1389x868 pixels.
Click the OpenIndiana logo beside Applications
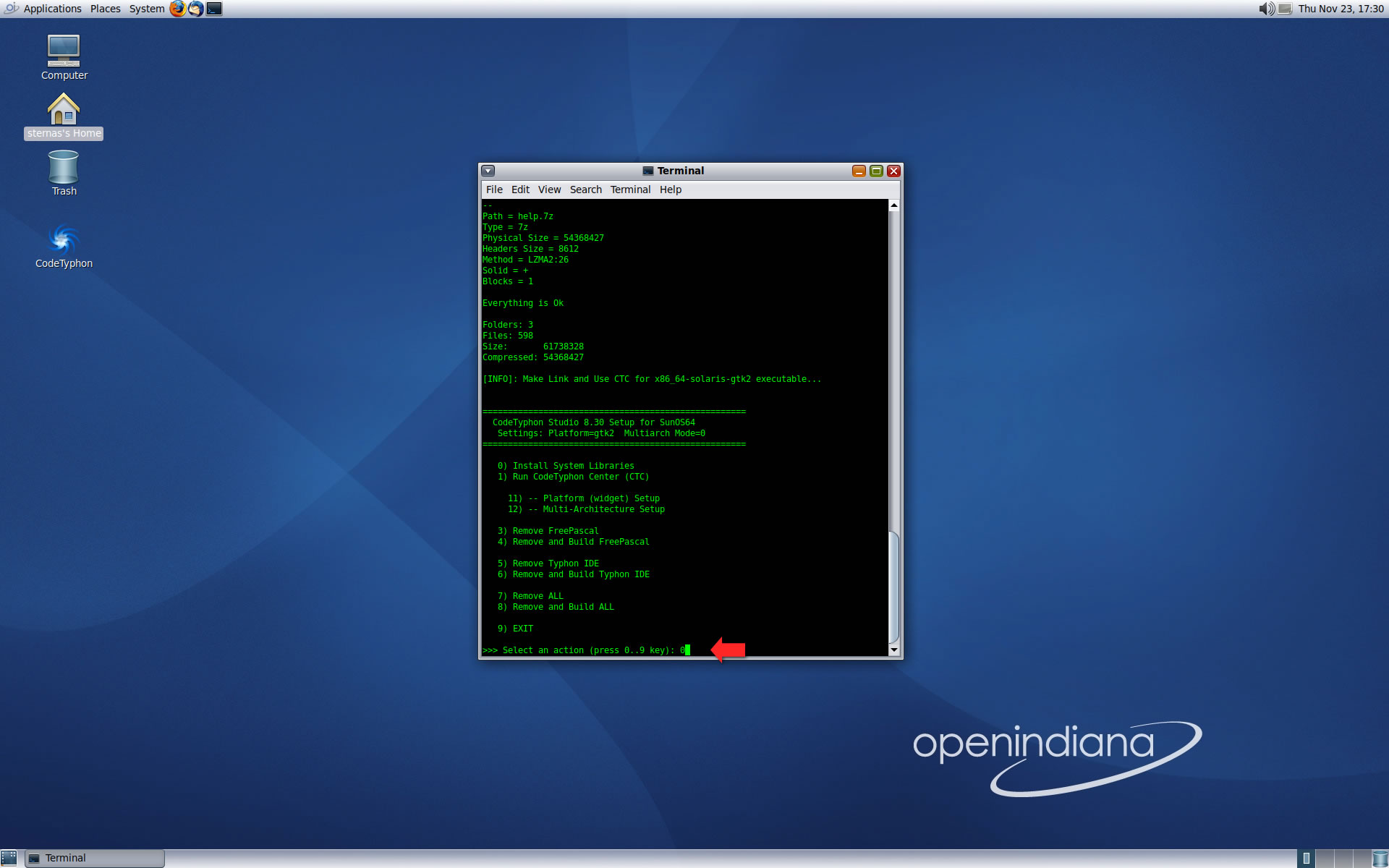(11, 9)
